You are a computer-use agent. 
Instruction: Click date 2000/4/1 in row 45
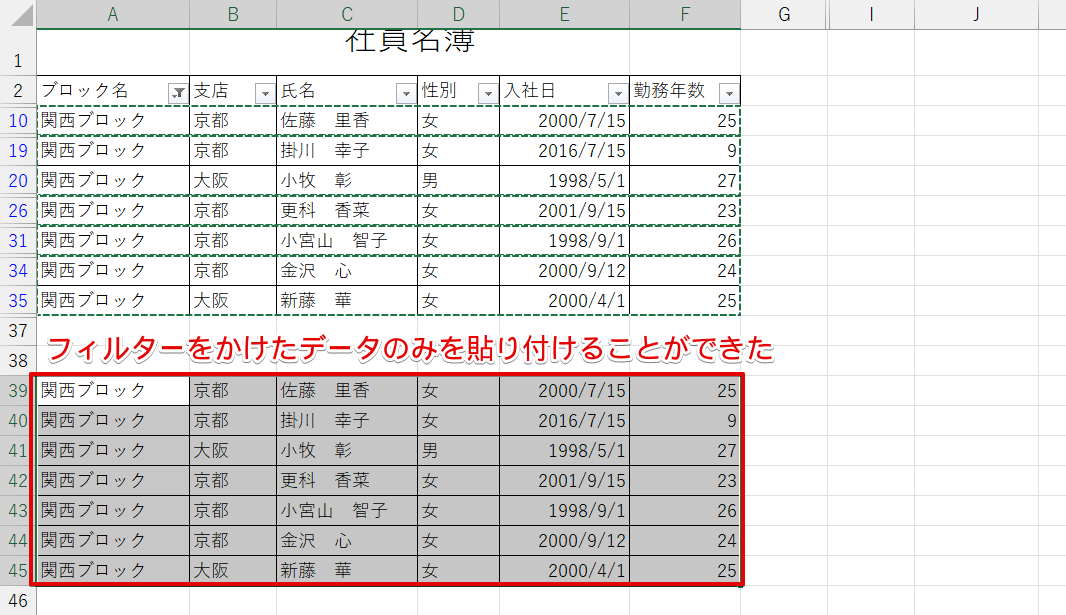pos(587,570)
